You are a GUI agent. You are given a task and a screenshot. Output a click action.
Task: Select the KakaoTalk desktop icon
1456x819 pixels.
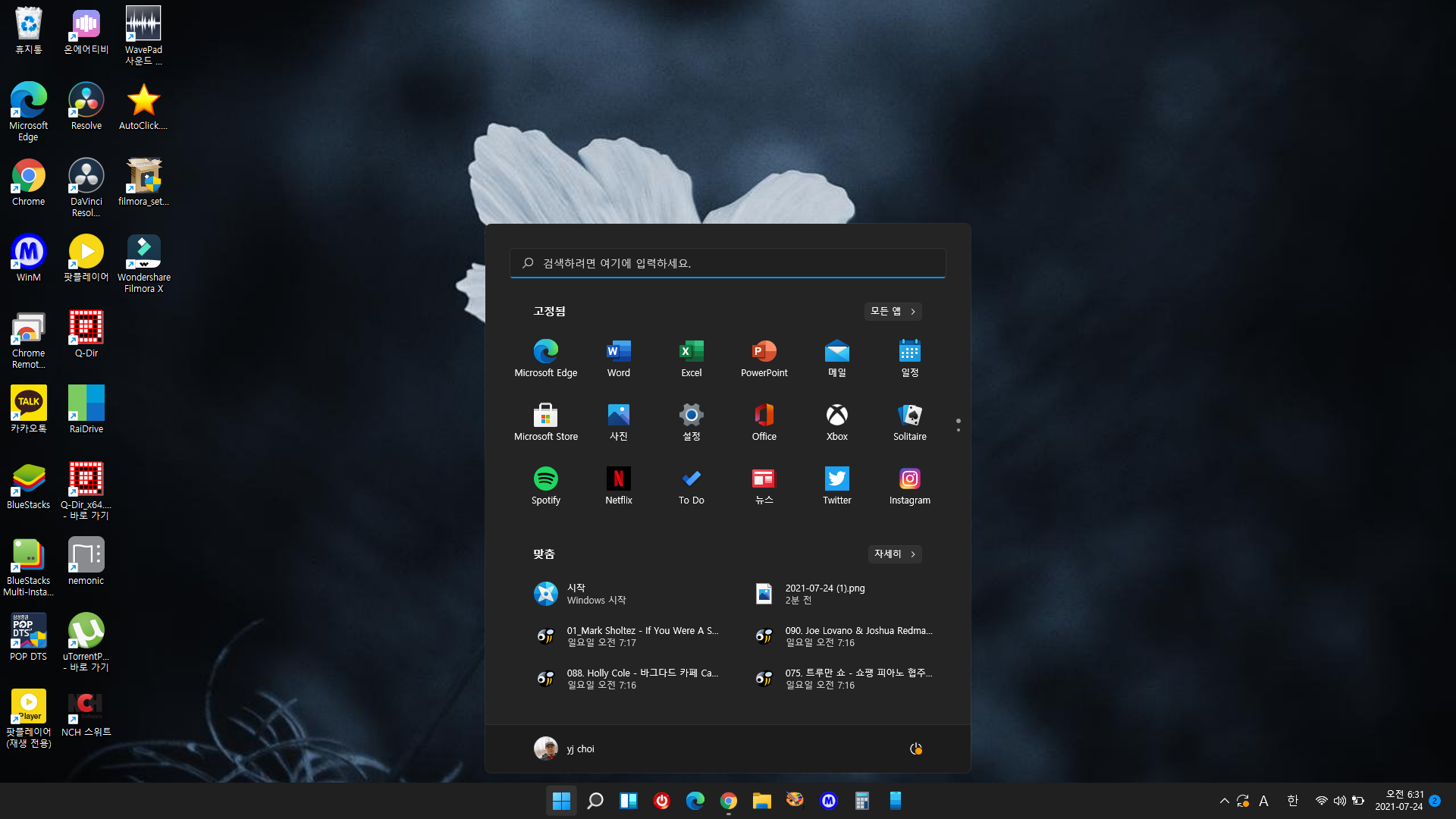pos(29,409)
